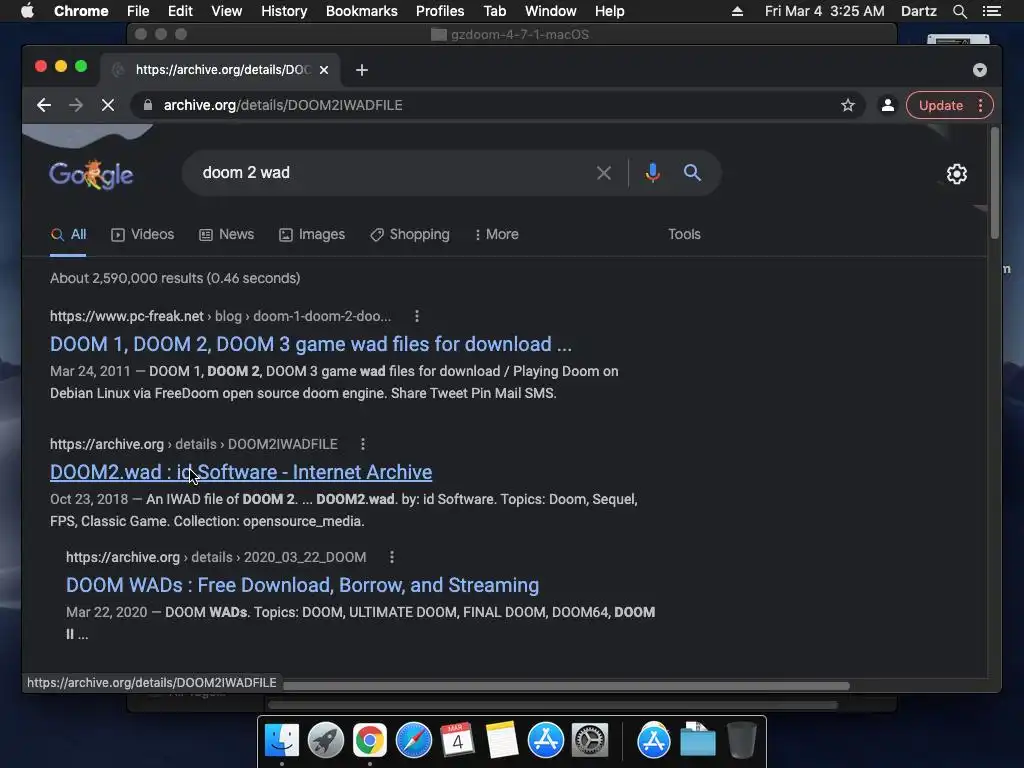The width and height of the screenshot is (1024, 768).
Task: Open Launchpad from the Dock
Action: tap(326, 741)
